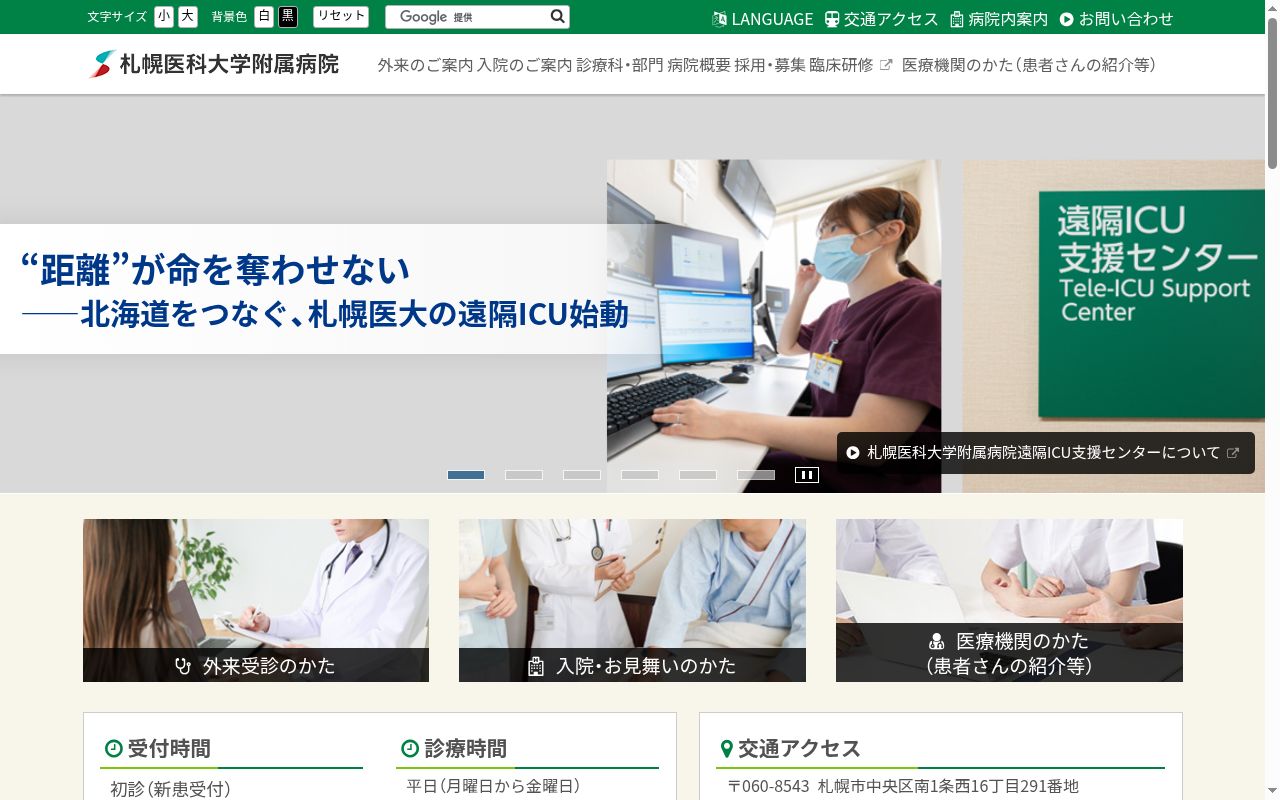
Task: Open 医療機関のかた(患者さんの紹介等) menu item
Action: tap(1029, 65)
